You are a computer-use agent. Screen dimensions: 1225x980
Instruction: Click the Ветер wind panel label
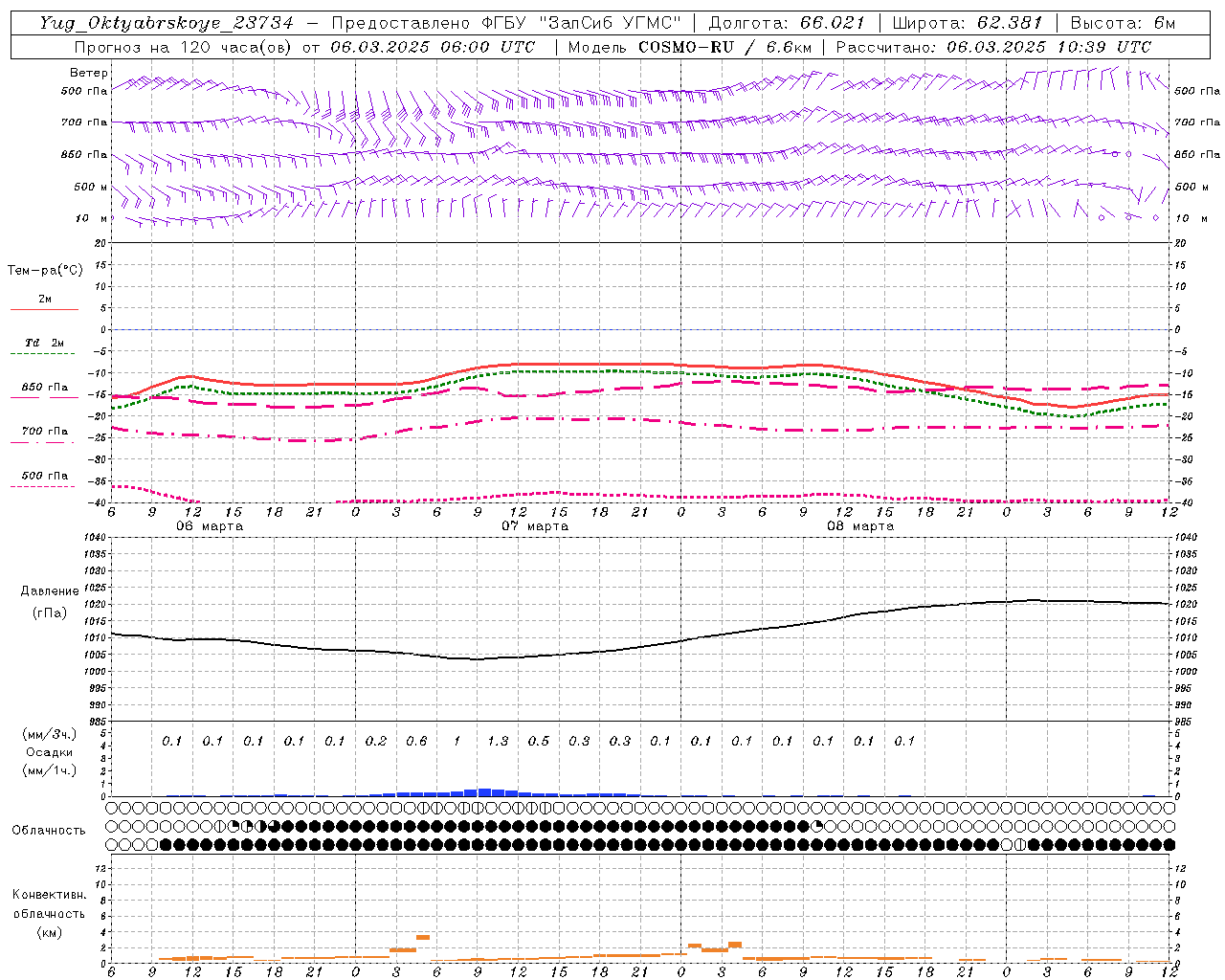[x=89, y=73]
